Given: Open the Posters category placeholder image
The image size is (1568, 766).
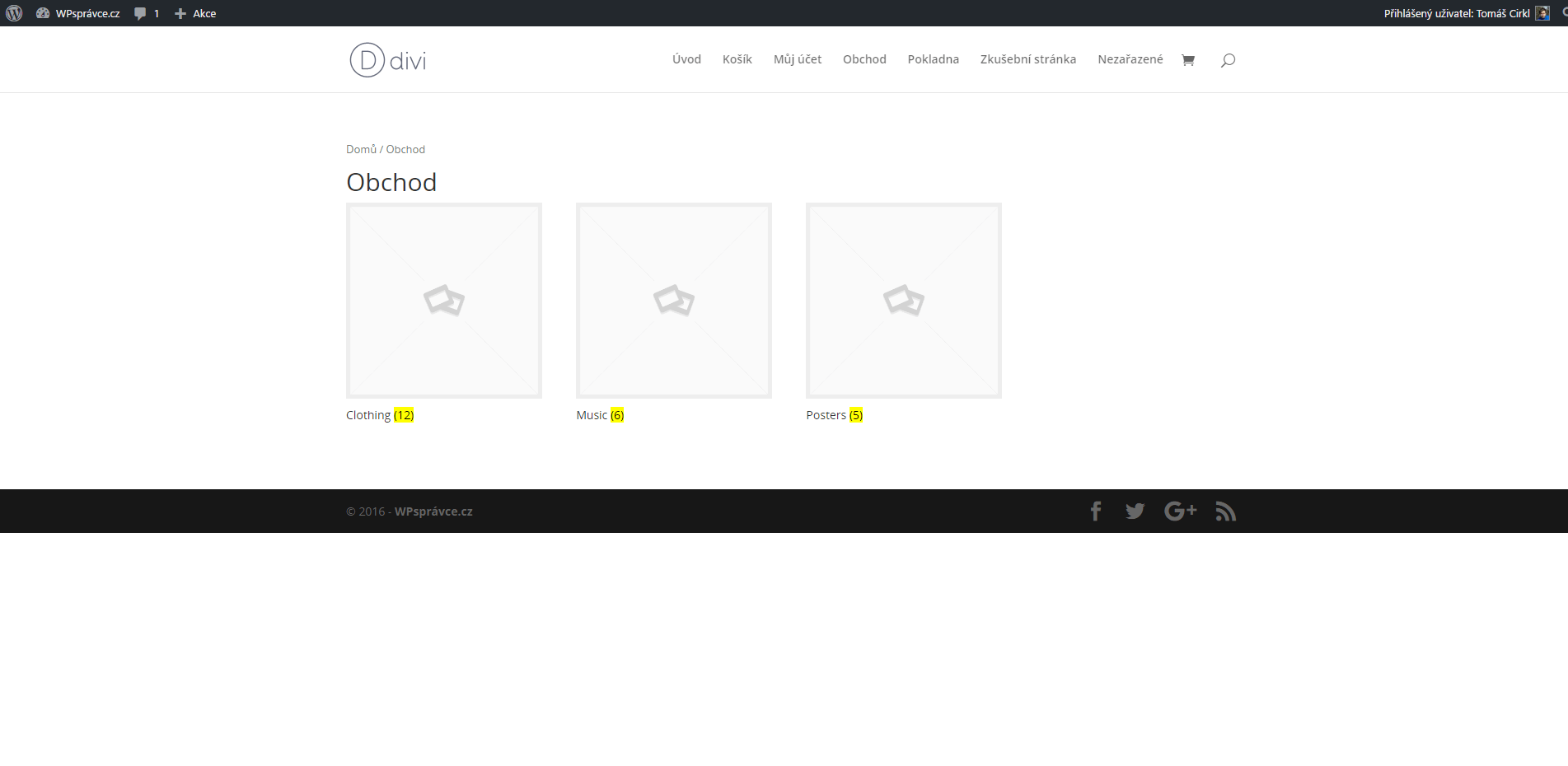Looking at the screenshot, I should (x=904, y=301).
